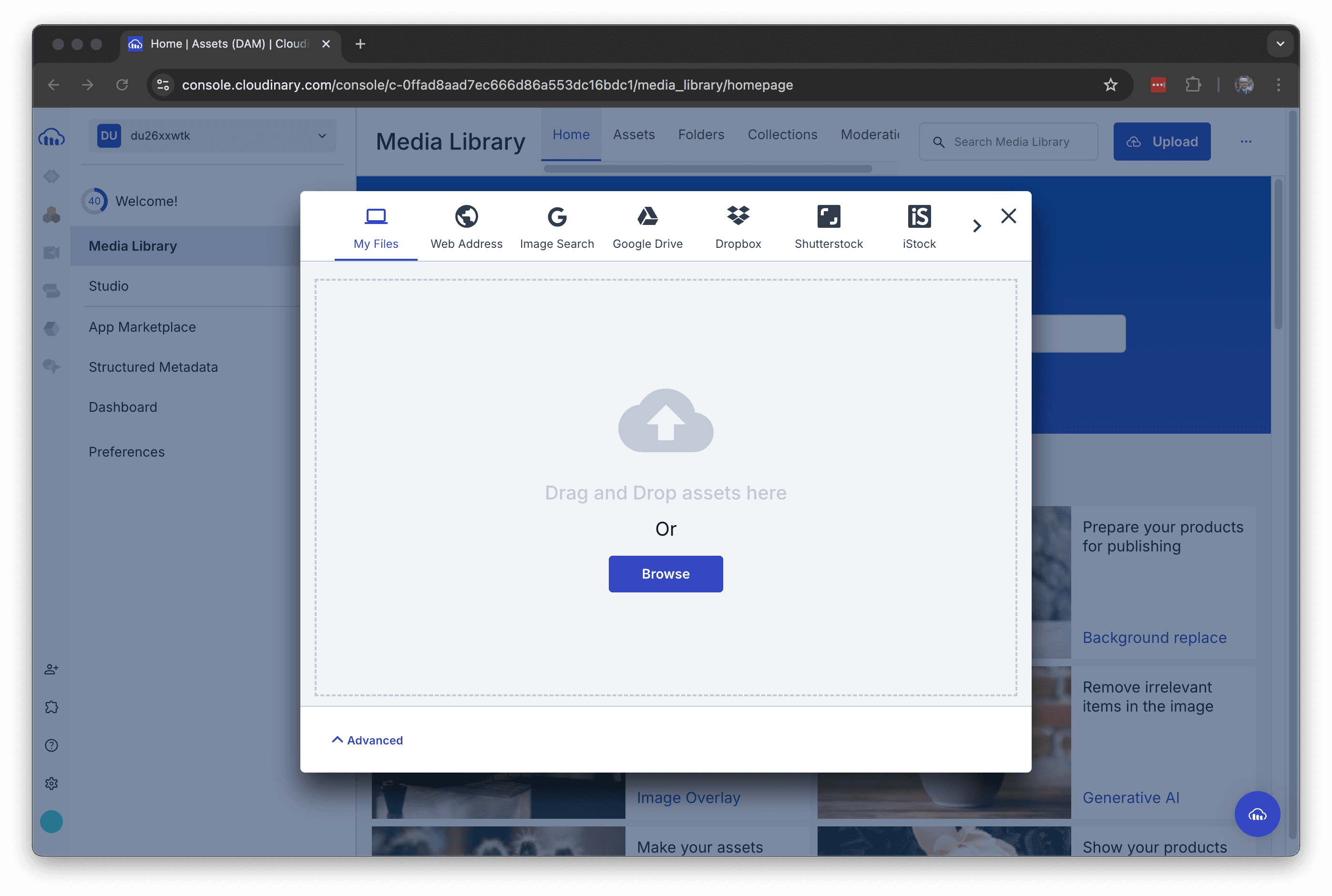
Task: Open settings gear in left rail
Action: click(x=51, y=784)
